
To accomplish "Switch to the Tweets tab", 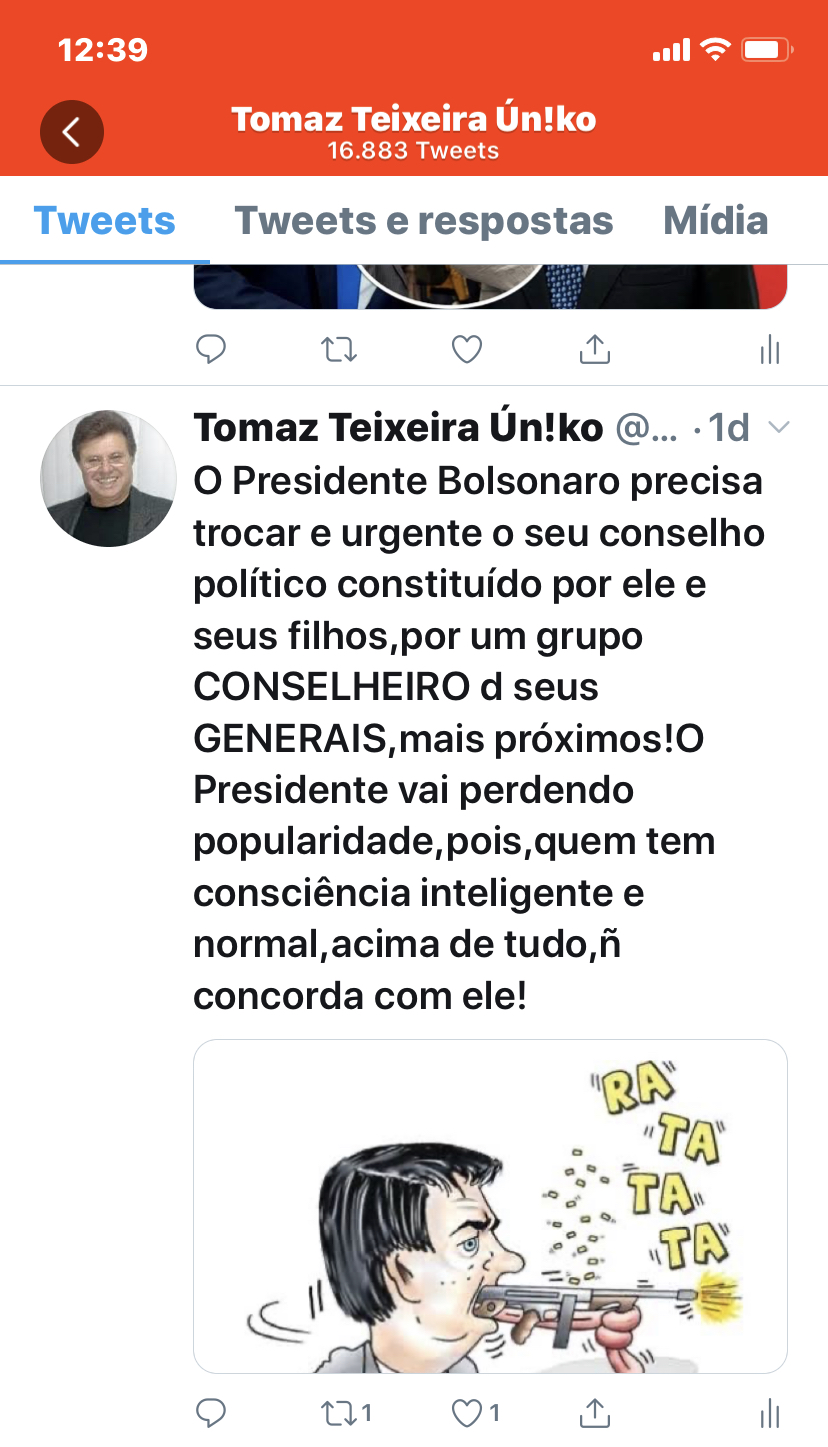I will [x=105, y=221].
